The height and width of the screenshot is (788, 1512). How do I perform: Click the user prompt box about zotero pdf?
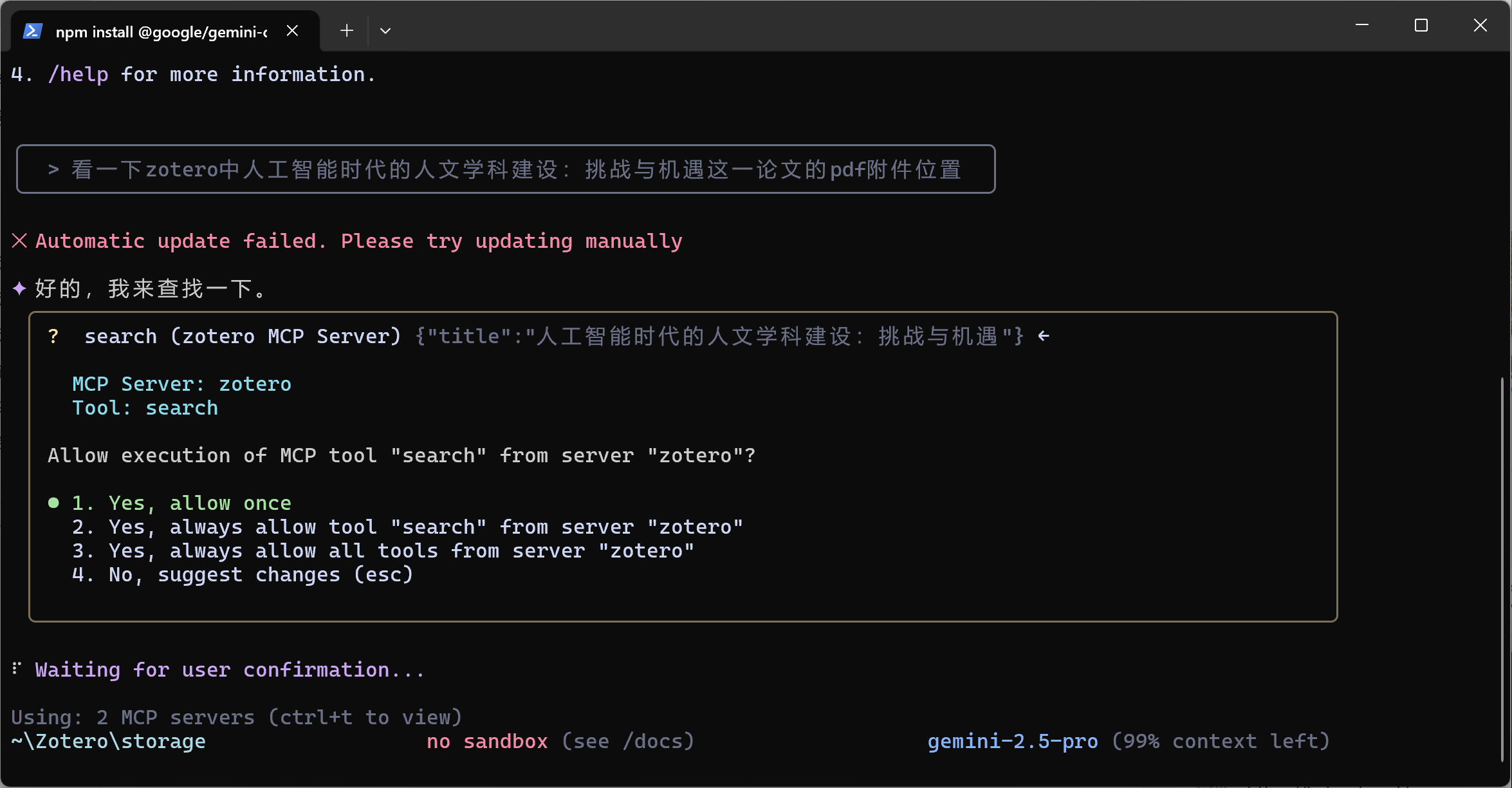click(505, 169)
